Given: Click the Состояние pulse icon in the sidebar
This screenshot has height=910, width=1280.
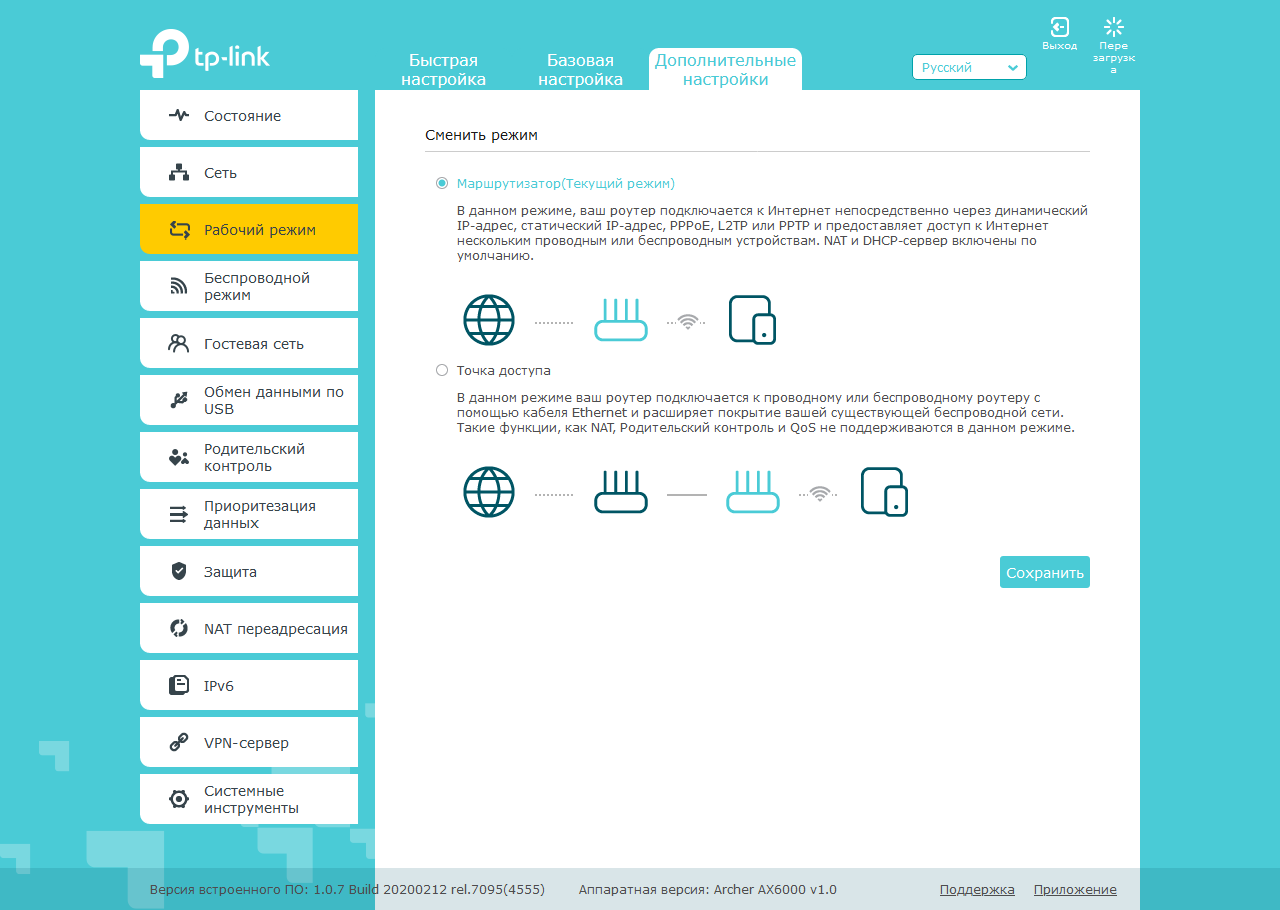Looking at the screenshot, I should 179,115.
